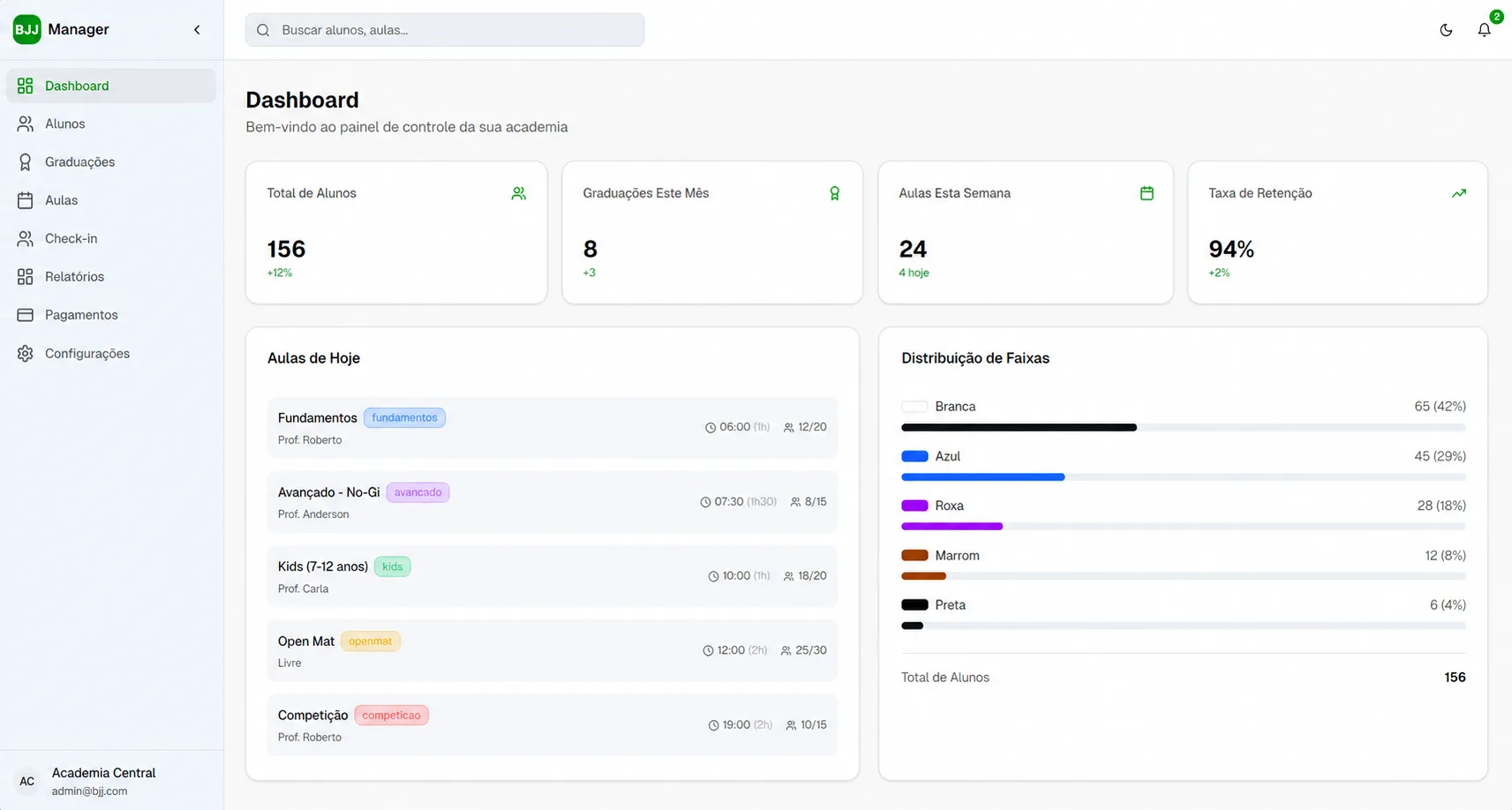Click the AC avatar in the sidebar footer
The height and width of the screenshot is (810, 1512).
tap(27, 781)
